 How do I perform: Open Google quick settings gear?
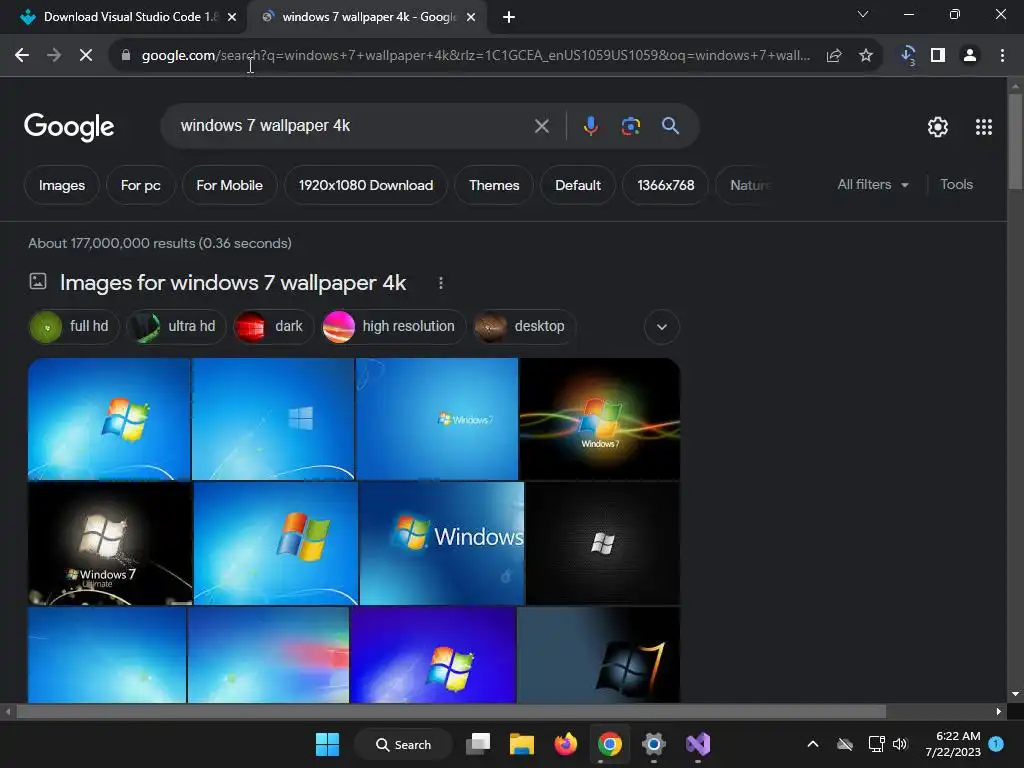pyautogui.click(x=938, y=127)
